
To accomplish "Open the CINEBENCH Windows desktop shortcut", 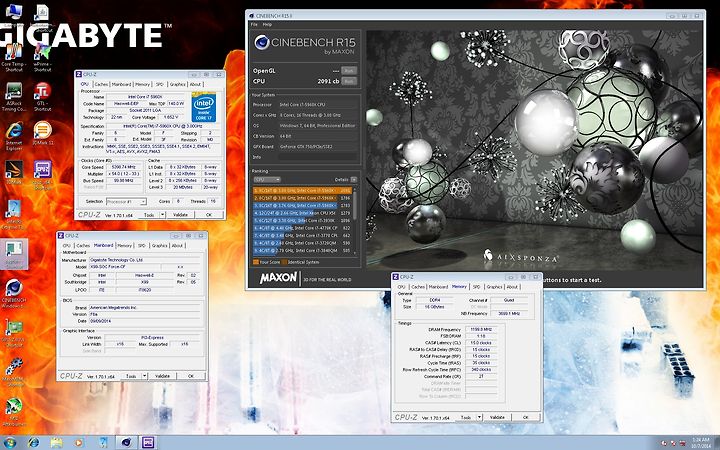I will point(14,294).
